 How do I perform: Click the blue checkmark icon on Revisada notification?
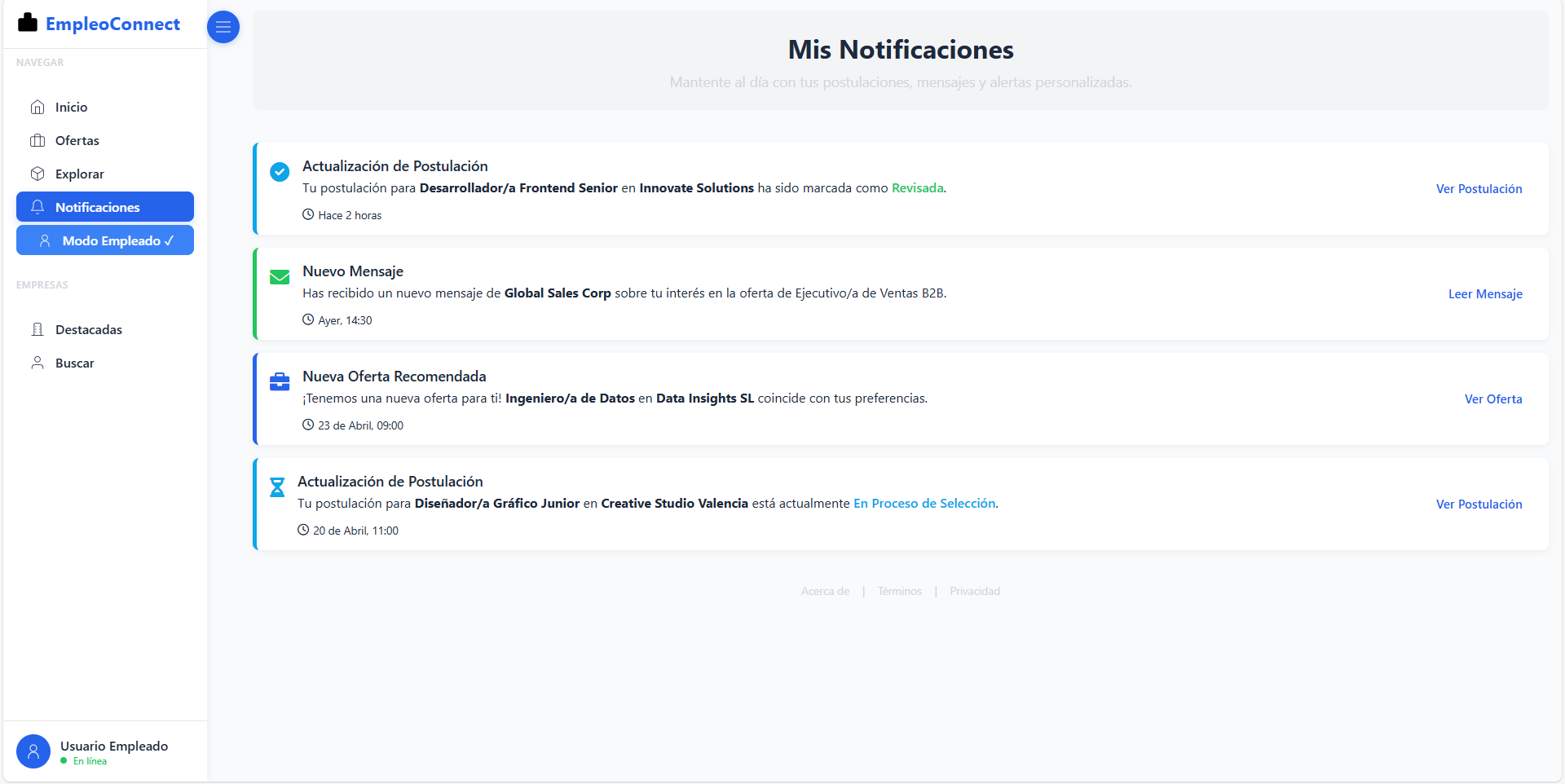click(x=280, y=172)
